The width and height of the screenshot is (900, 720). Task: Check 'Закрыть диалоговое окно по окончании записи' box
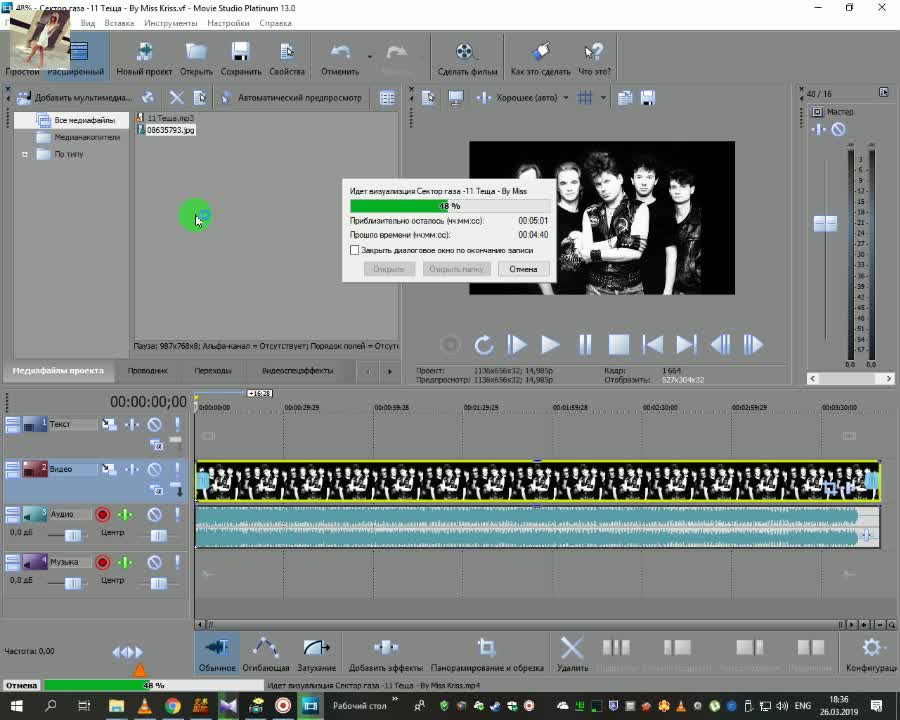354,250
